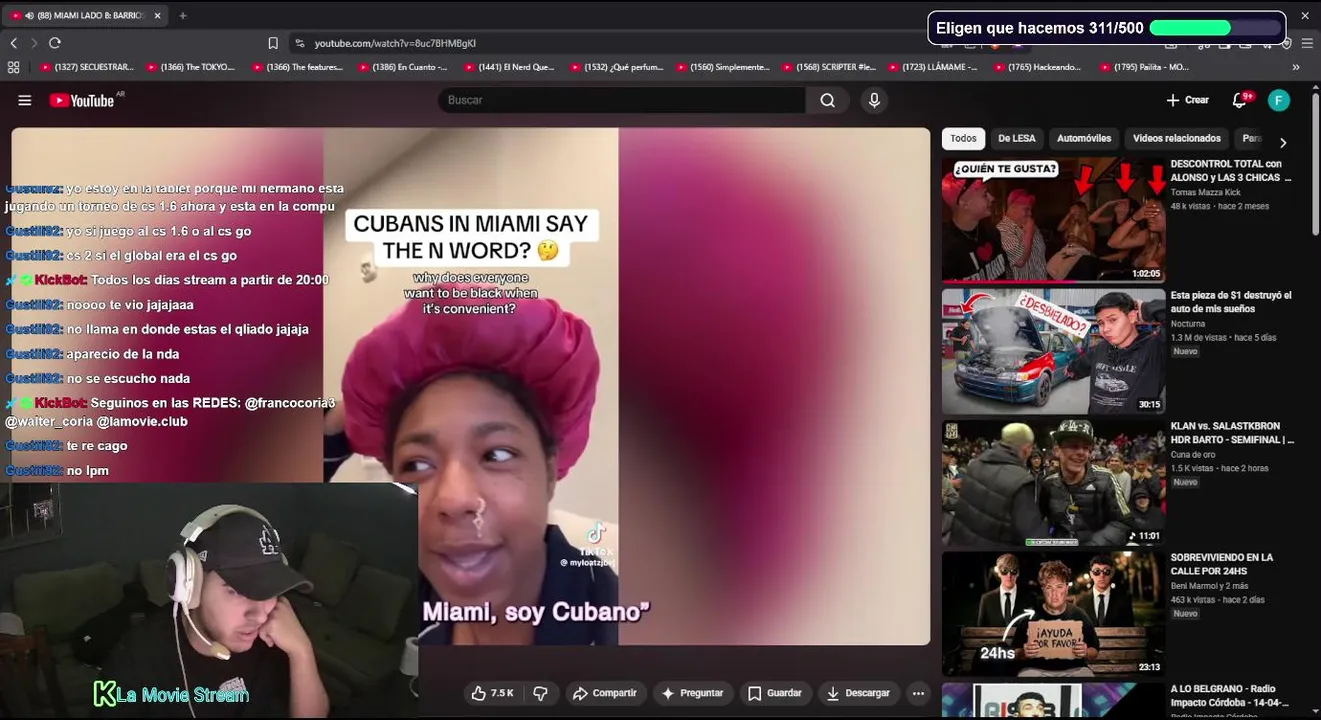Viewport: 1321px width, 720px height.
Task: Open bookmark '(1327) SECUESTRAR...'
Action: point(85,67)
